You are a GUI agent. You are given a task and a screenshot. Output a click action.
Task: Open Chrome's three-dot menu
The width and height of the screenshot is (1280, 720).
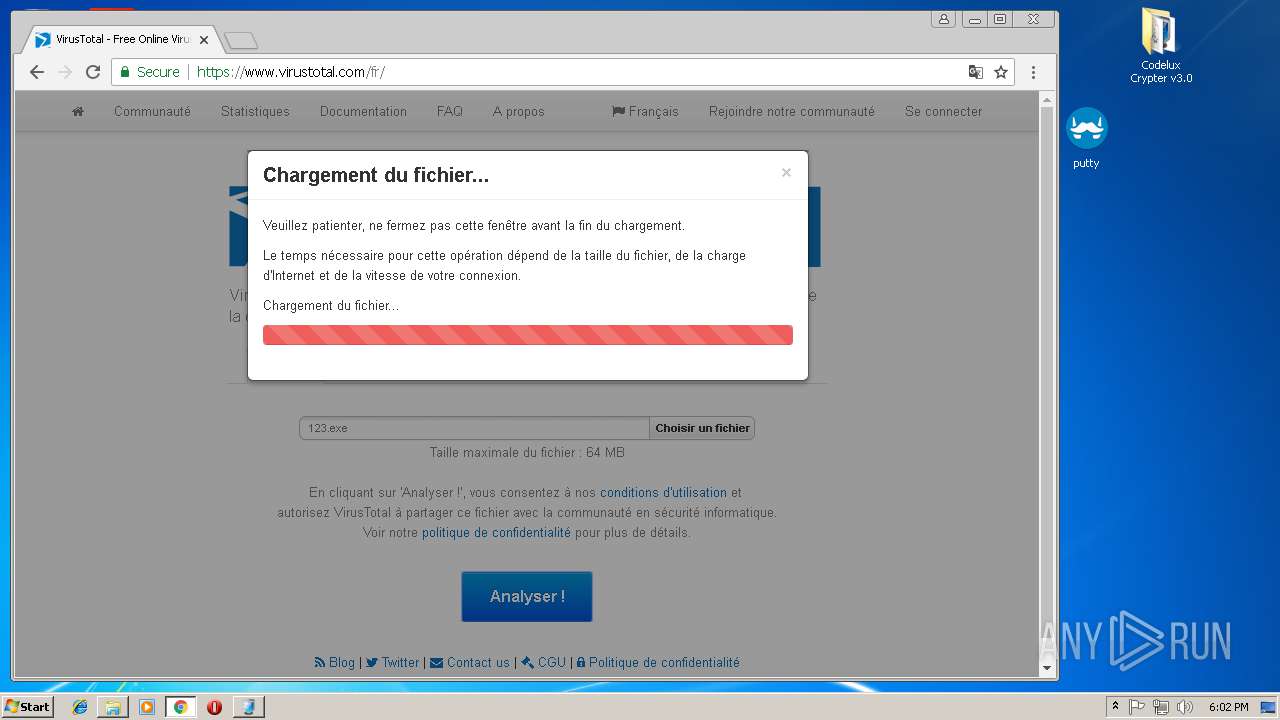click(x=1033, y=72)
